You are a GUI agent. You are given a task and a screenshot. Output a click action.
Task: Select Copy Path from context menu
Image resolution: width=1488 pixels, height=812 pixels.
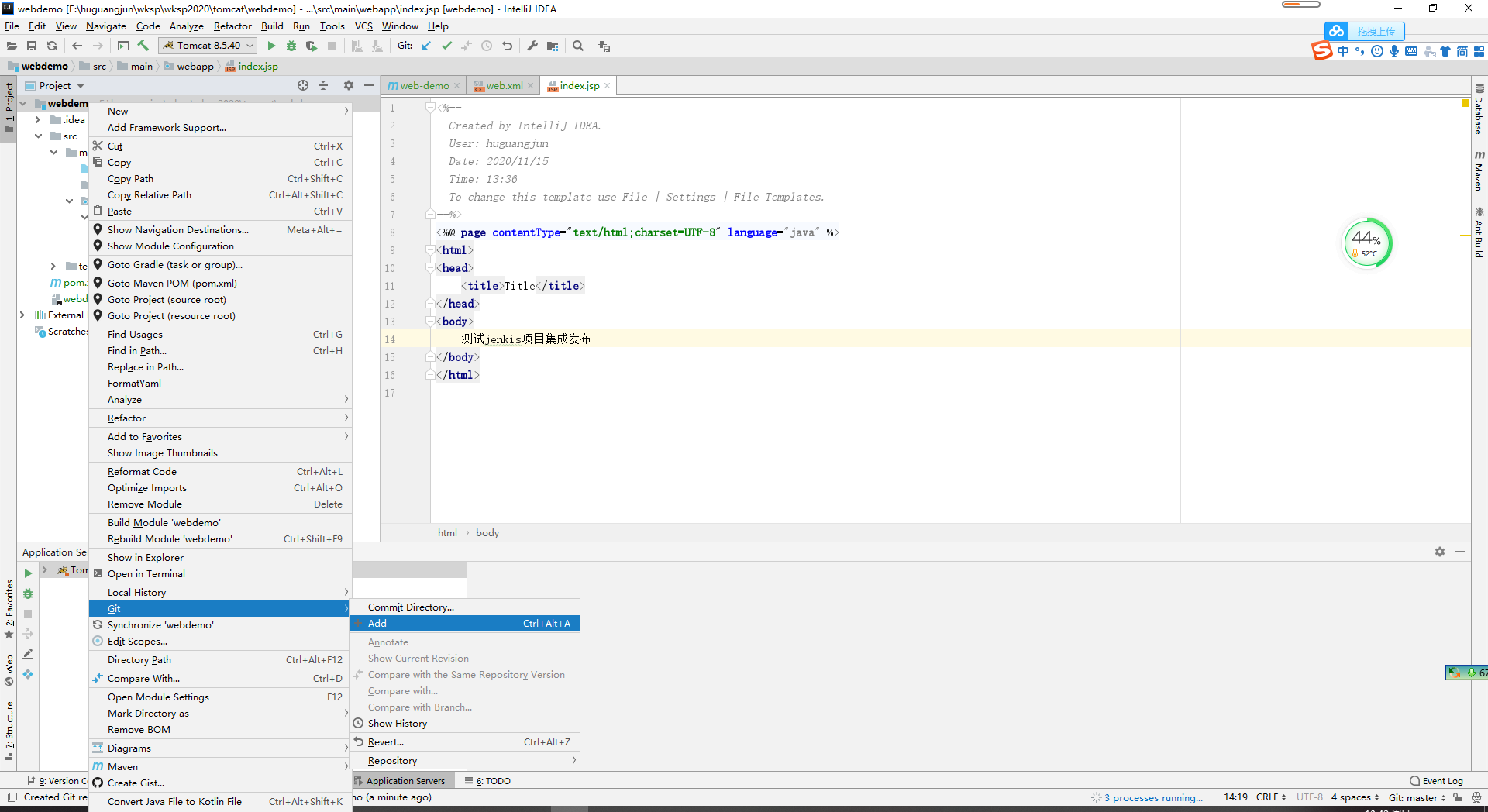[220, 178]
